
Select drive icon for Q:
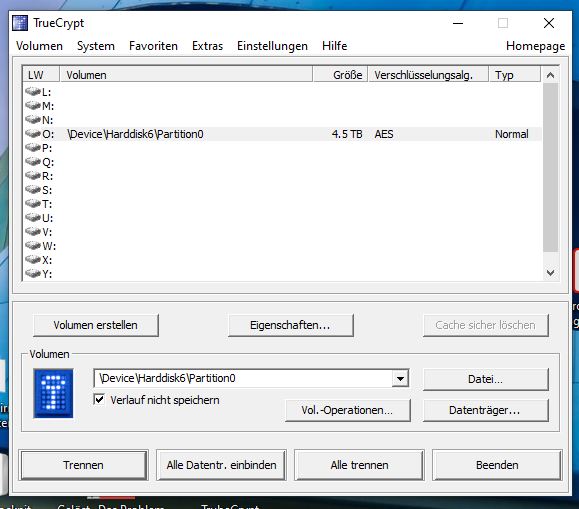pyautogui.click(x=33, y=161)
